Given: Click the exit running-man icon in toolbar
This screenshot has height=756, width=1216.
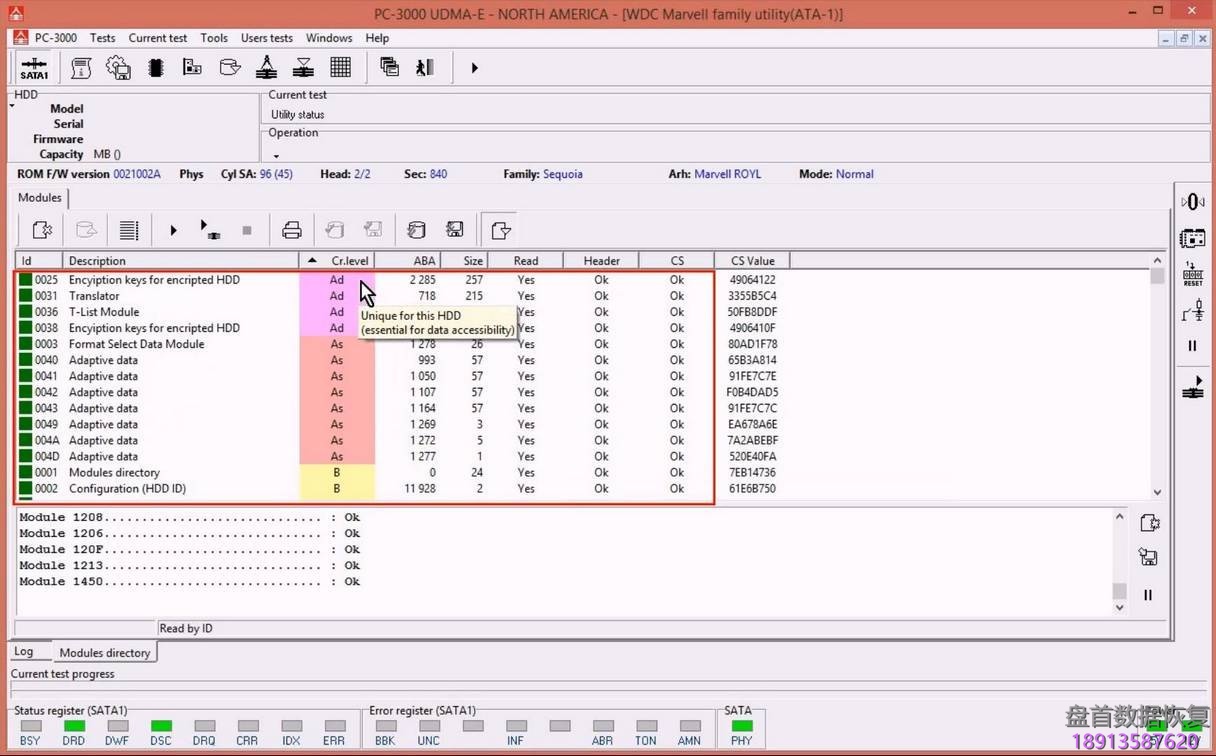Looking at the screenshot, I should tap(425, 68).
